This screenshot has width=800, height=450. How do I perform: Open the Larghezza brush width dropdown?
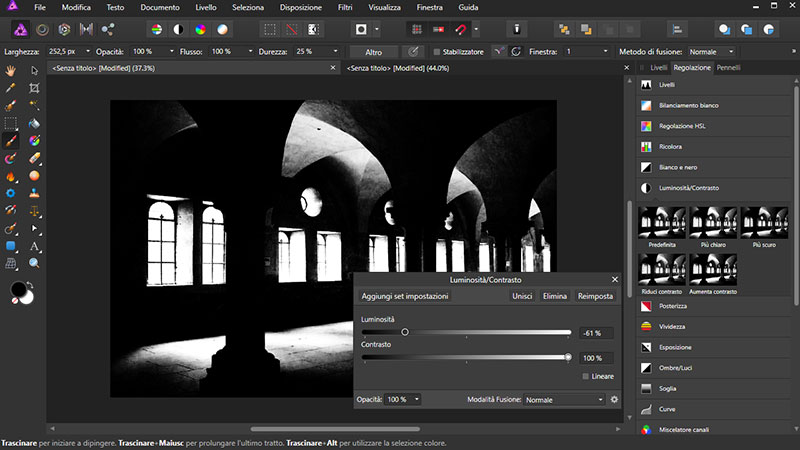88,52
